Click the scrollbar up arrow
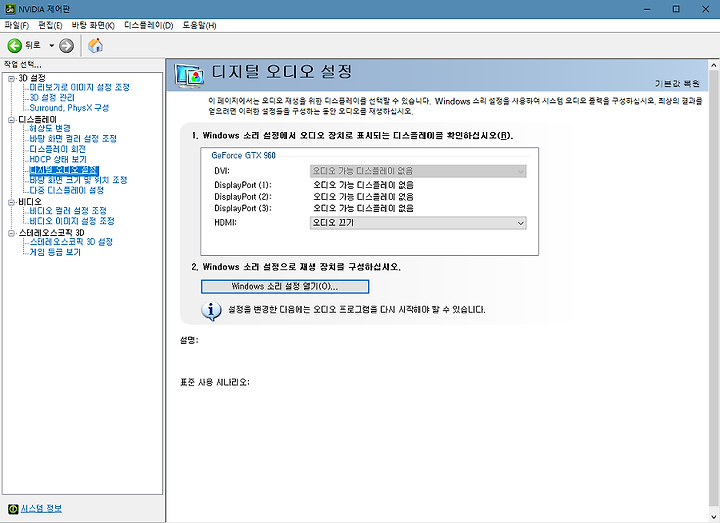720x523 pixels. [x=714, y=65]
